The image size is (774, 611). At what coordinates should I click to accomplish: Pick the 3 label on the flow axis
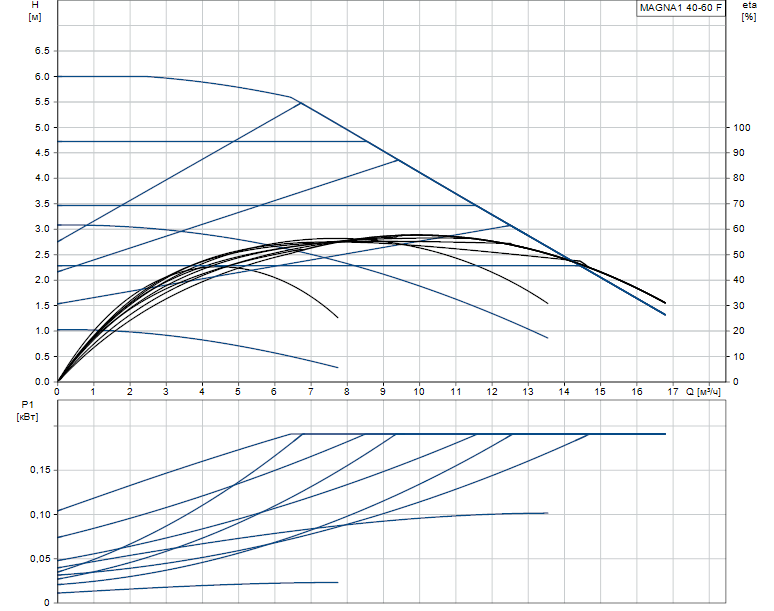pos(166,392)
